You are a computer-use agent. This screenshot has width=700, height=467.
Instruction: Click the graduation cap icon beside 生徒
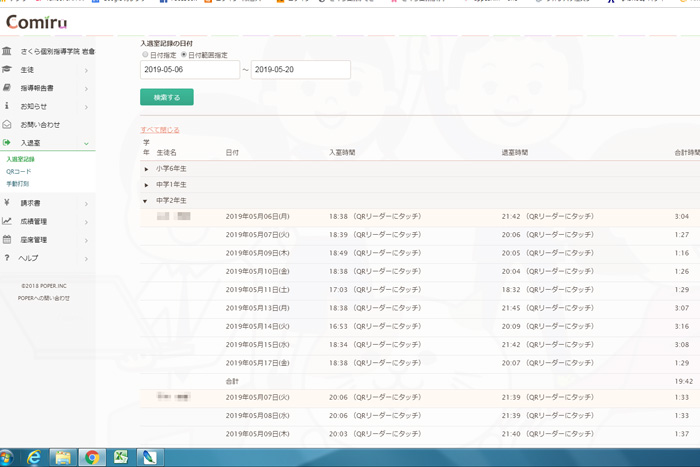point(8,70)
